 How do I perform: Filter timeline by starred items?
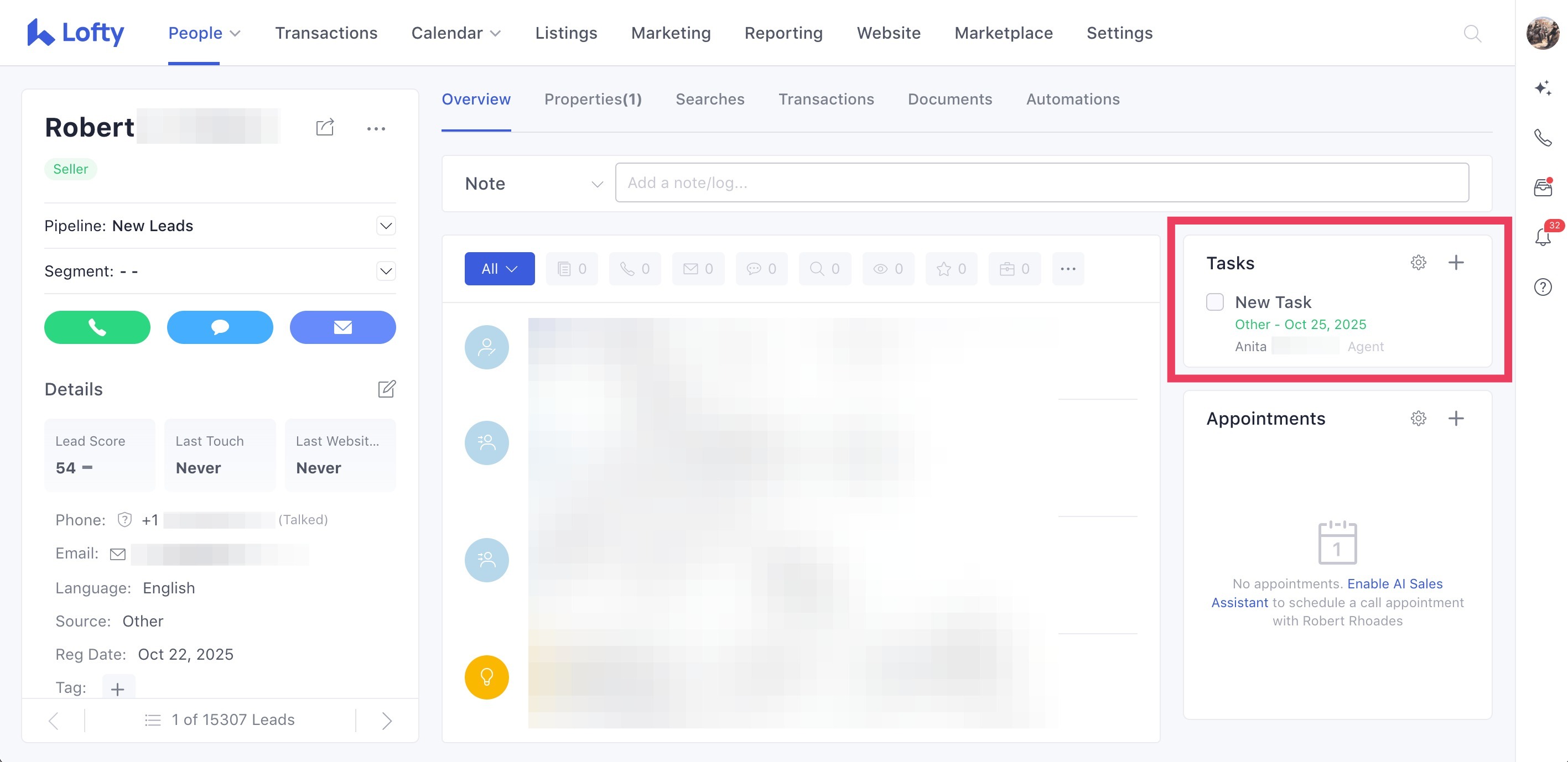(951, 269)
